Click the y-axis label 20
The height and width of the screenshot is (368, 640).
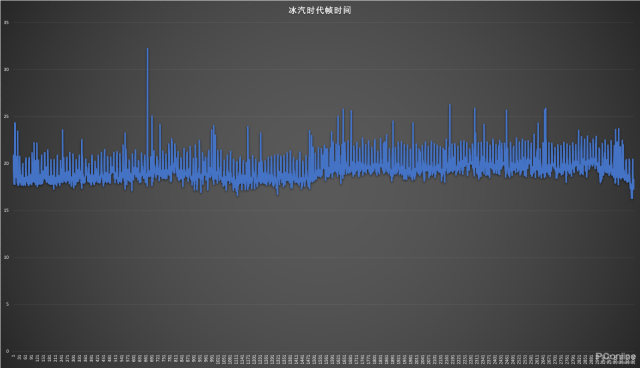[6, 163]
